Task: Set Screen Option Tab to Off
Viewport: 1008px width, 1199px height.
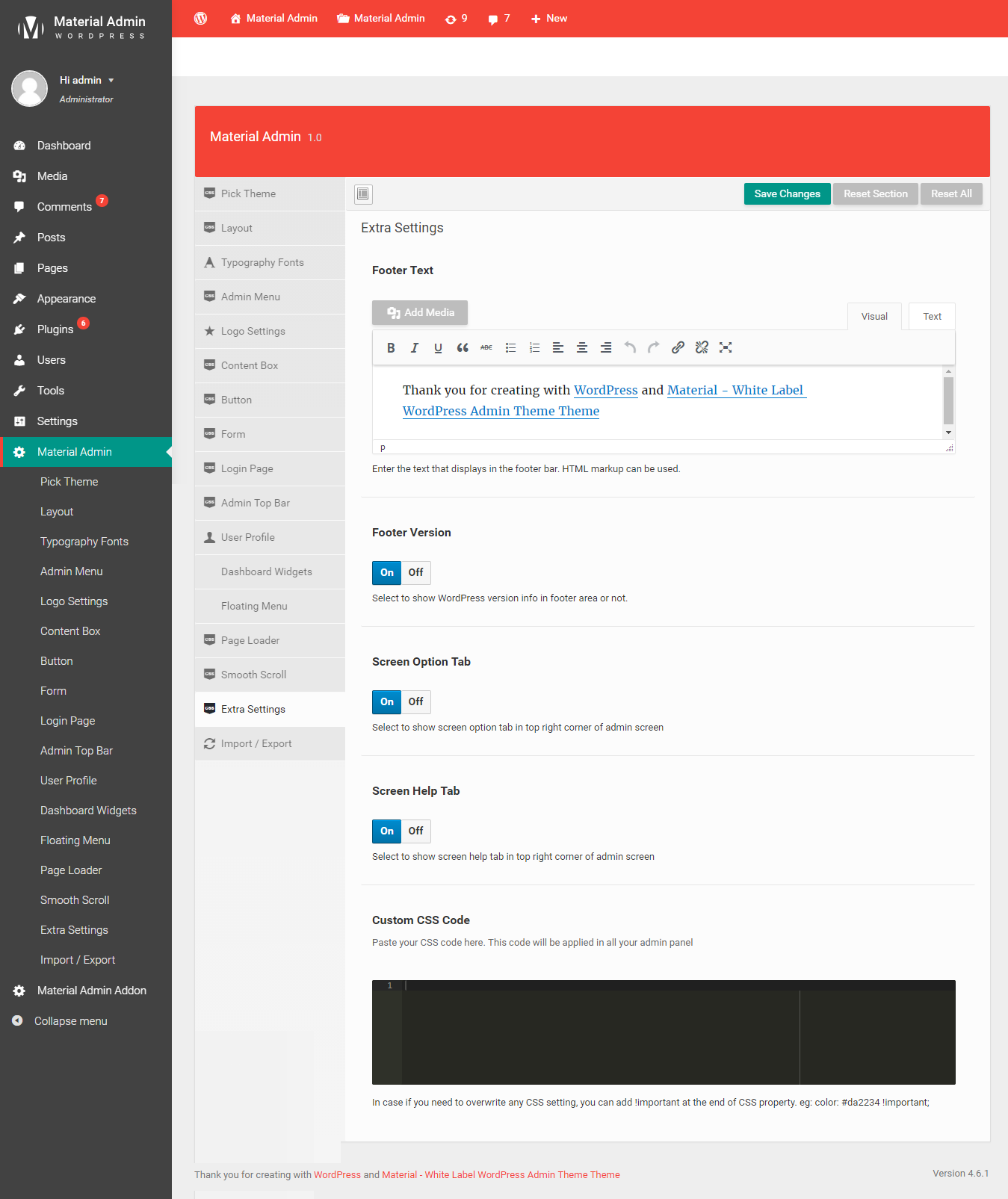Action: [x=416, y=702]
